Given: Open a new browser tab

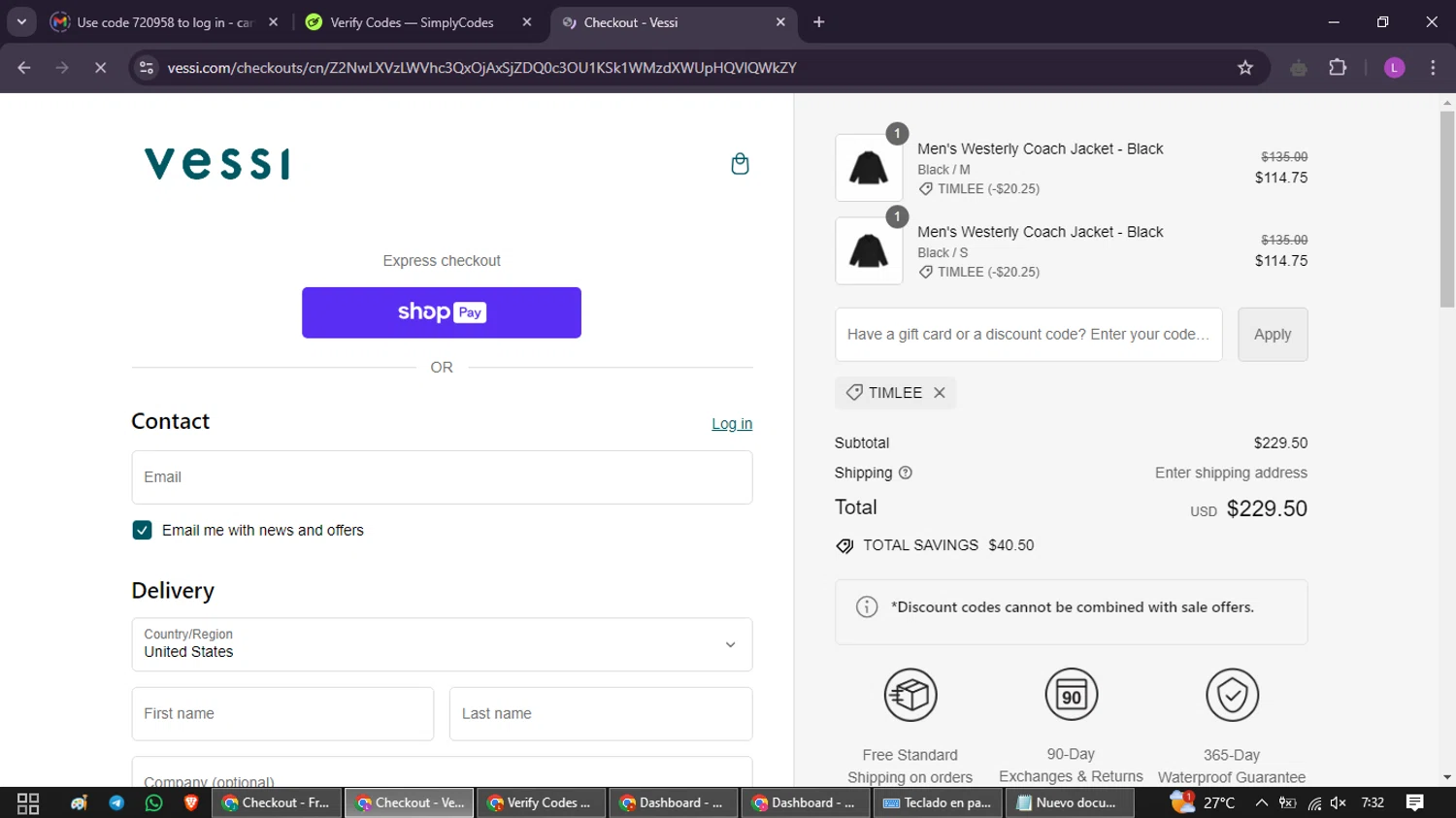Looking at the screenshot, I should coord(819,22).
